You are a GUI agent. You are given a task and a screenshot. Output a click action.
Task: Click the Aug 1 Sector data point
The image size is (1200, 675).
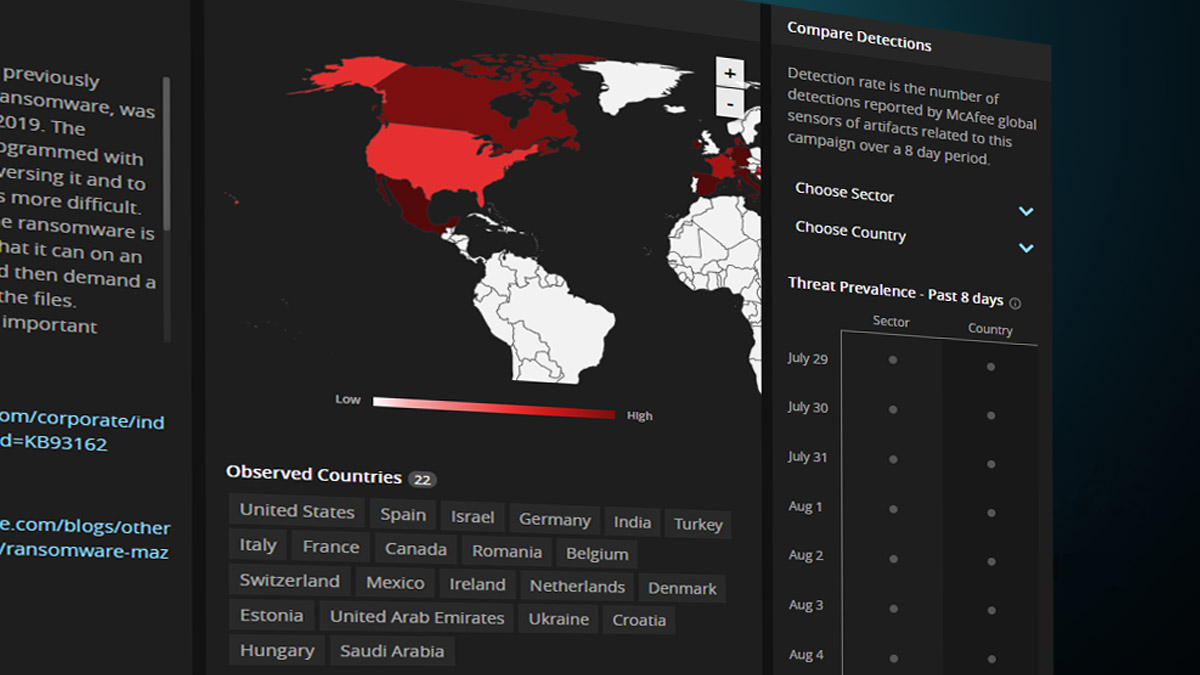pos(893,508)
